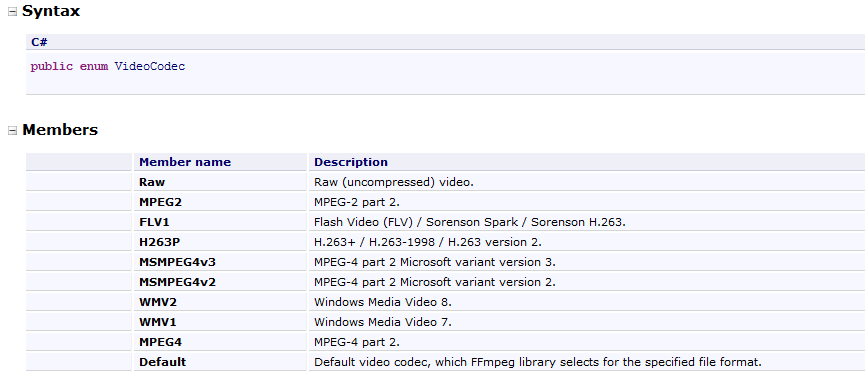This screenshot has width=865, height=375.
Task: Click the public enum keyword text
Action: tap(70, 67)
